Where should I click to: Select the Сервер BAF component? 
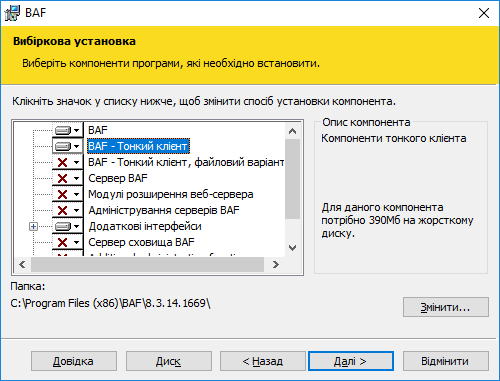point(118,178)
